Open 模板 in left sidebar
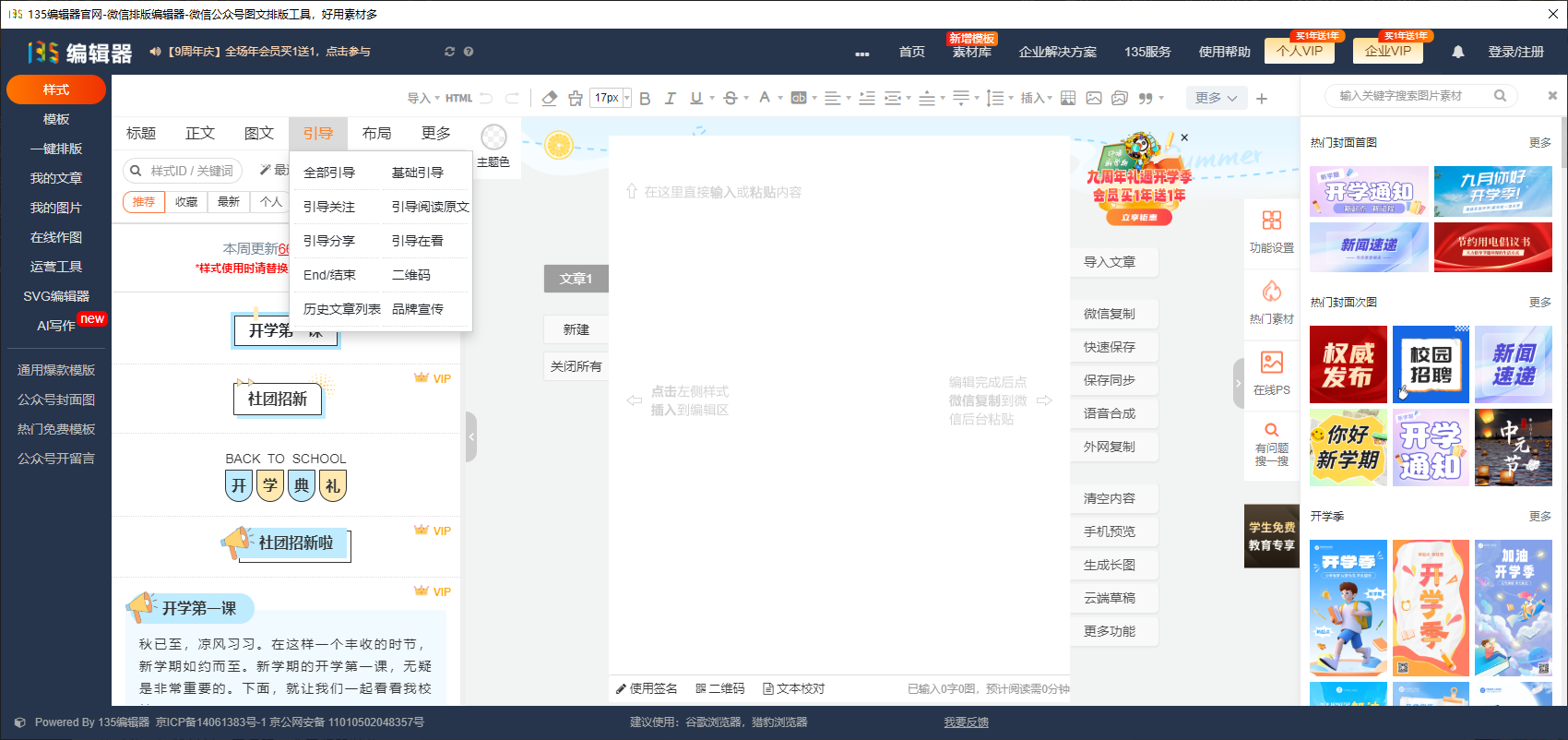1568x740 pixels. [56, 119]
